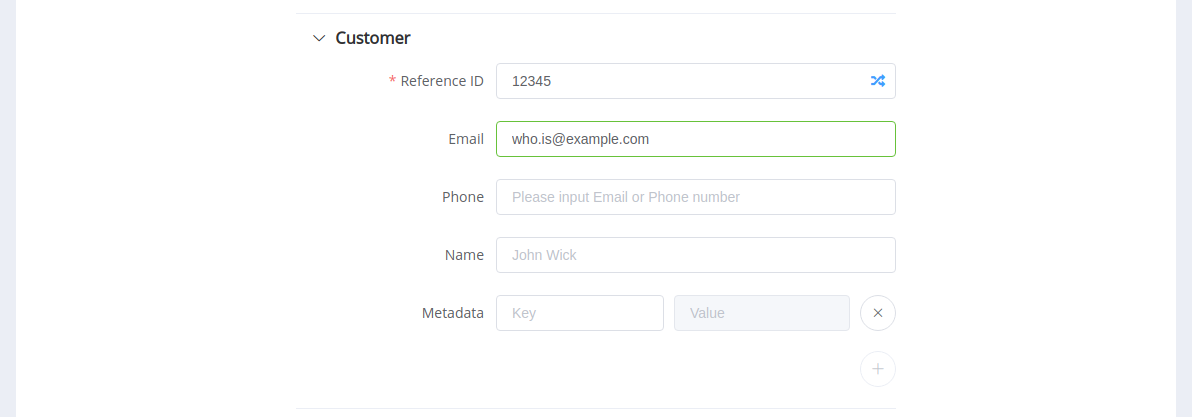Click the Metadata Key input
The image size is (1192, 417).
pyautogui.click(x=580, y=313)
